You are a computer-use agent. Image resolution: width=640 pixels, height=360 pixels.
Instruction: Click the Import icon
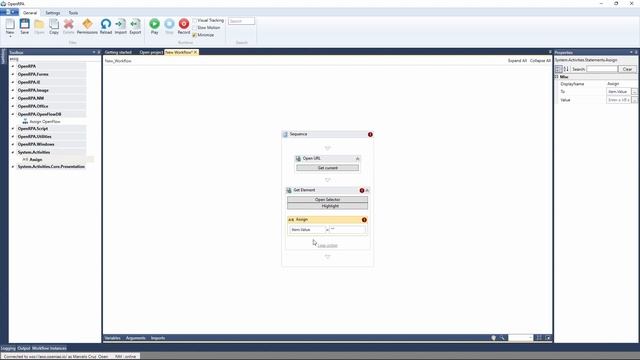pyautogui.click(x=120, y=24)
